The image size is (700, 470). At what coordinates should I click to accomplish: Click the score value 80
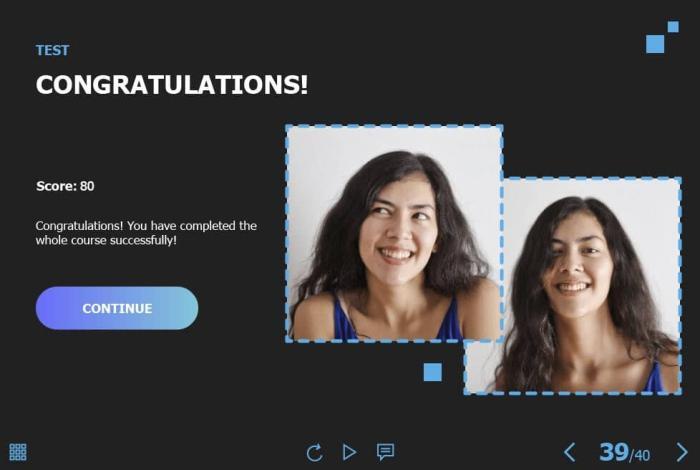(87, 186)
